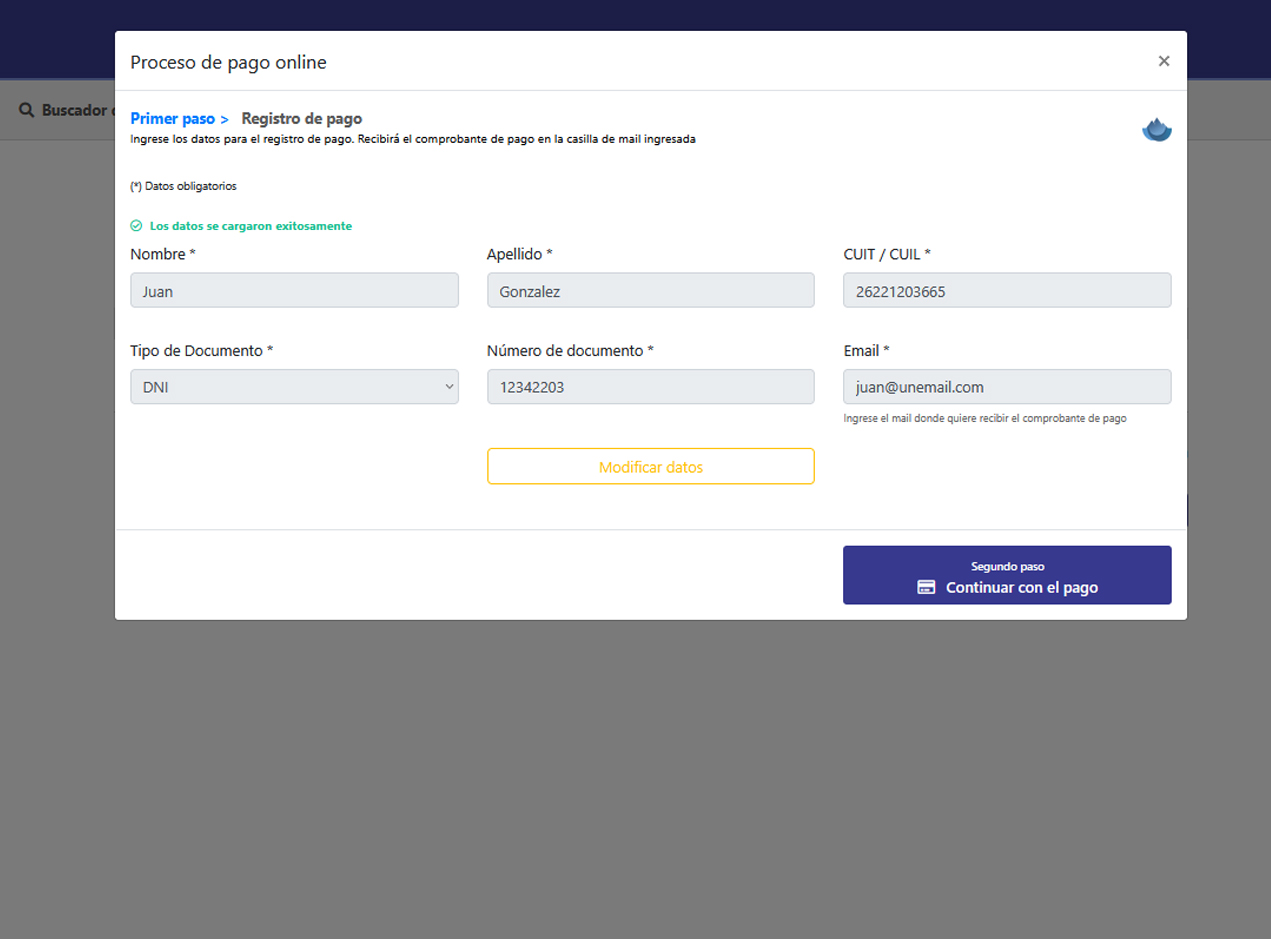Image resolution: width=1271 pixels, height=939 pixels.
Task: Click the blue lotus logo icon
Action: 1156,130
